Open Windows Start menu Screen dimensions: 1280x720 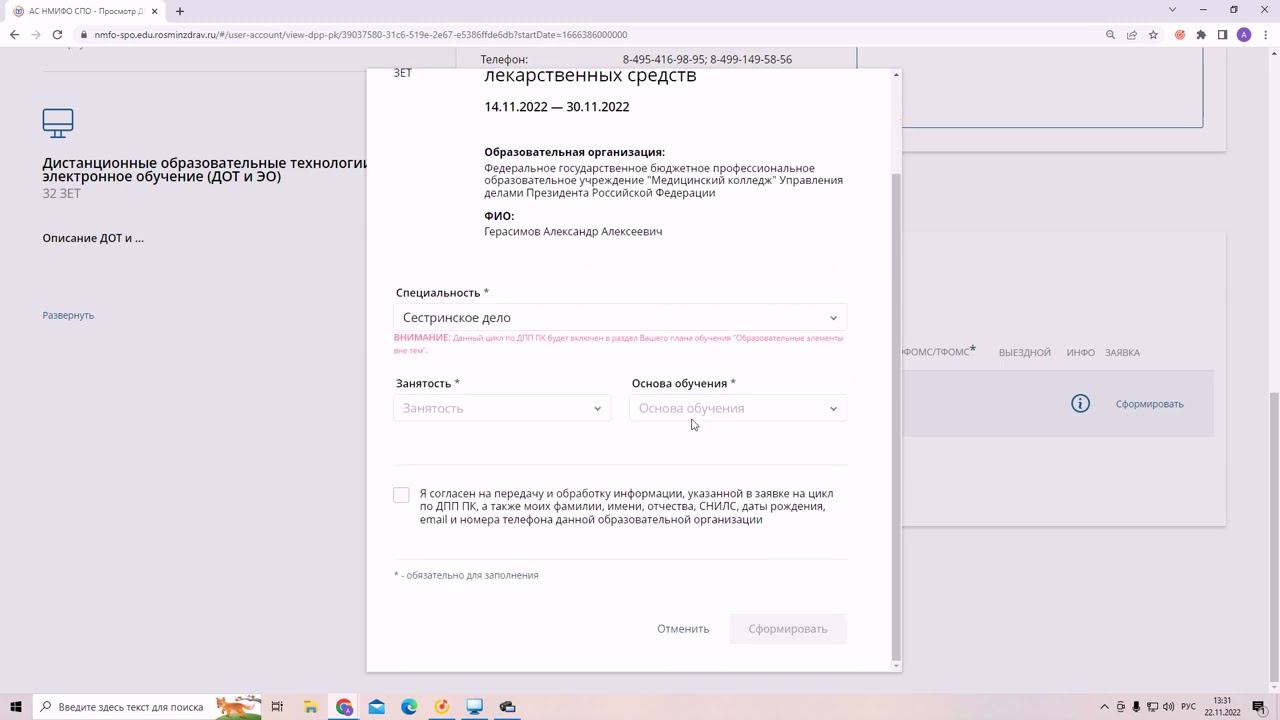point(15,707)
